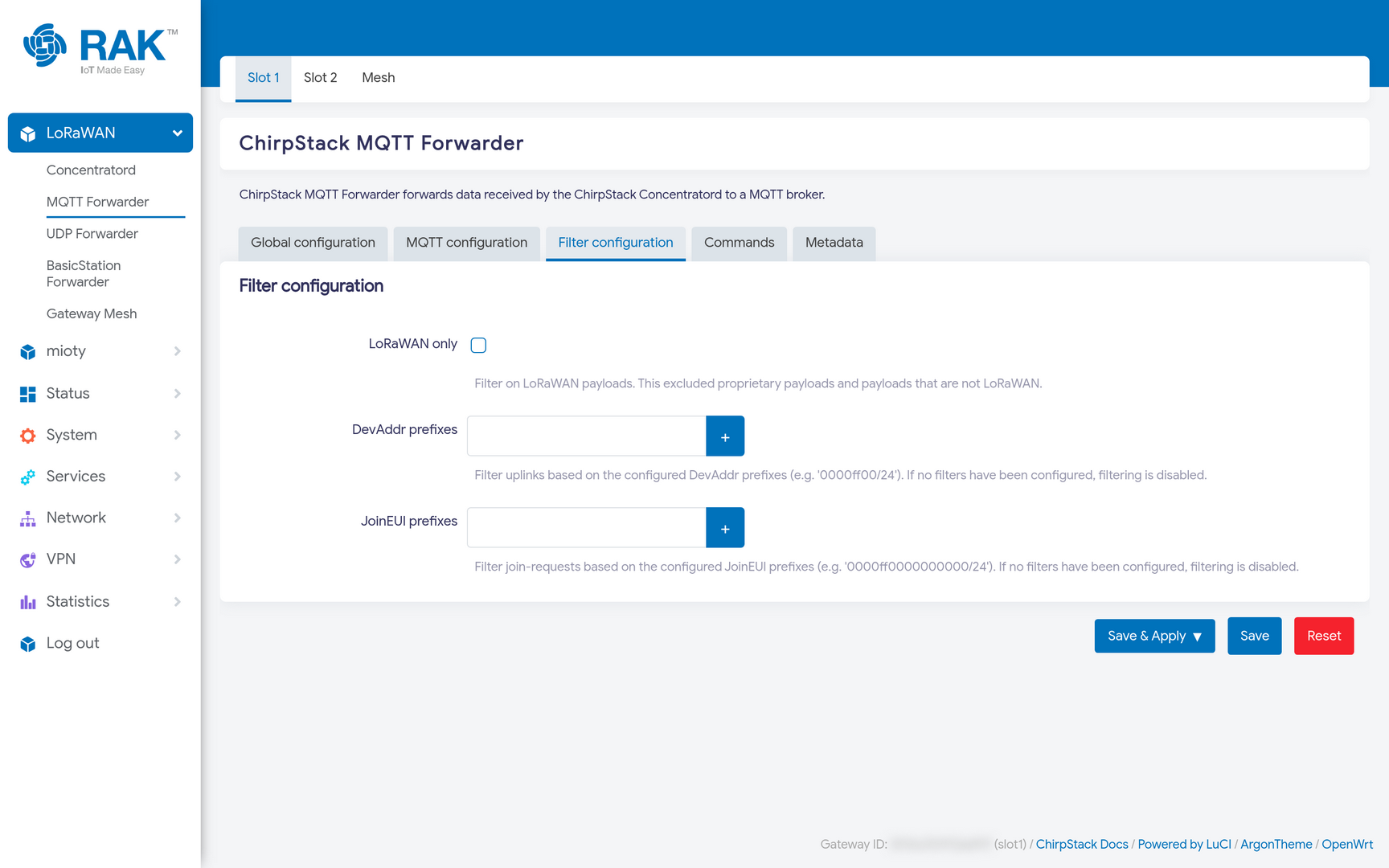The image size is (1389, 868).
Task: Click the System gear icon
Action: pos(28,436)
